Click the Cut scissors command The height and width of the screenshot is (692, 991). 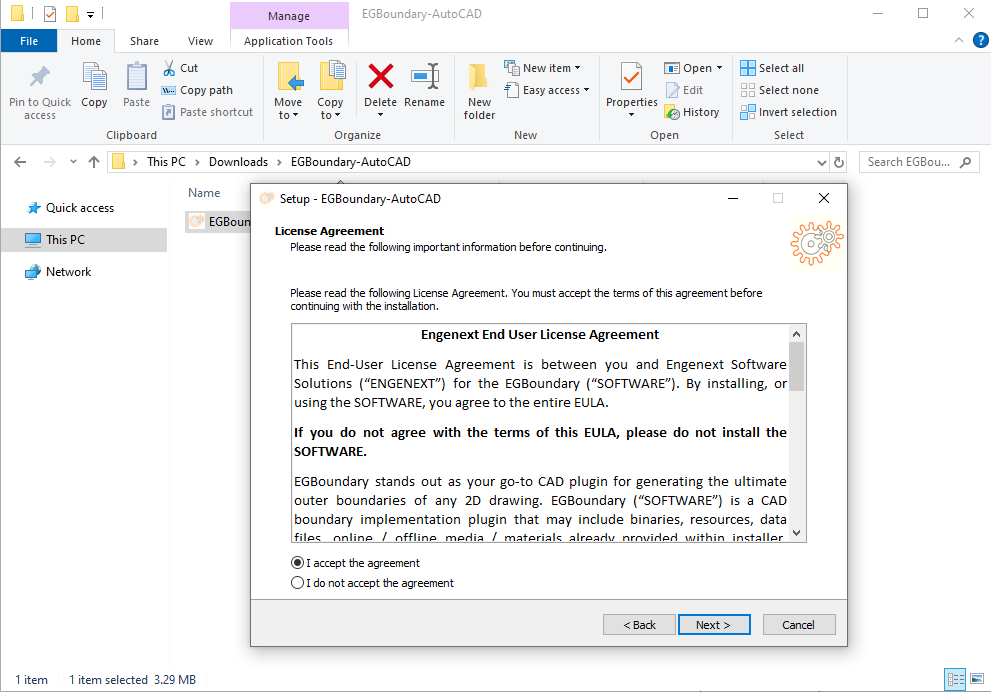point(181,68)
